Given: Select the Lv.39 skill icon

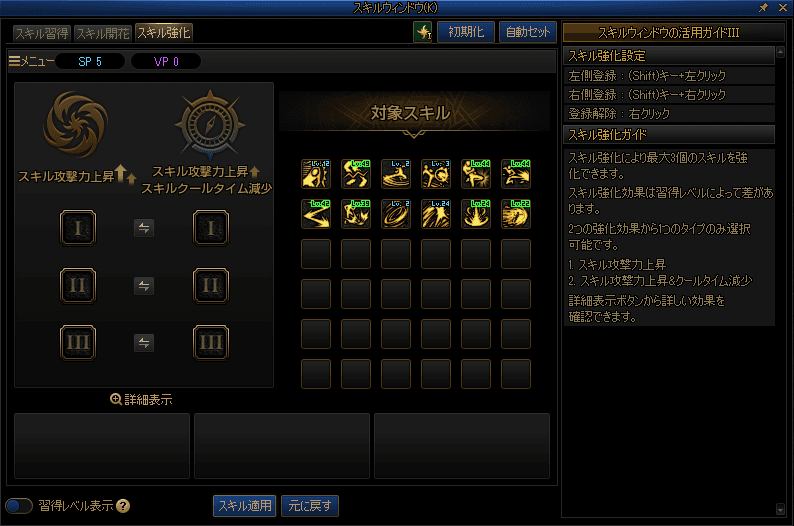Looking at the screenshot, I should [355, 214].
